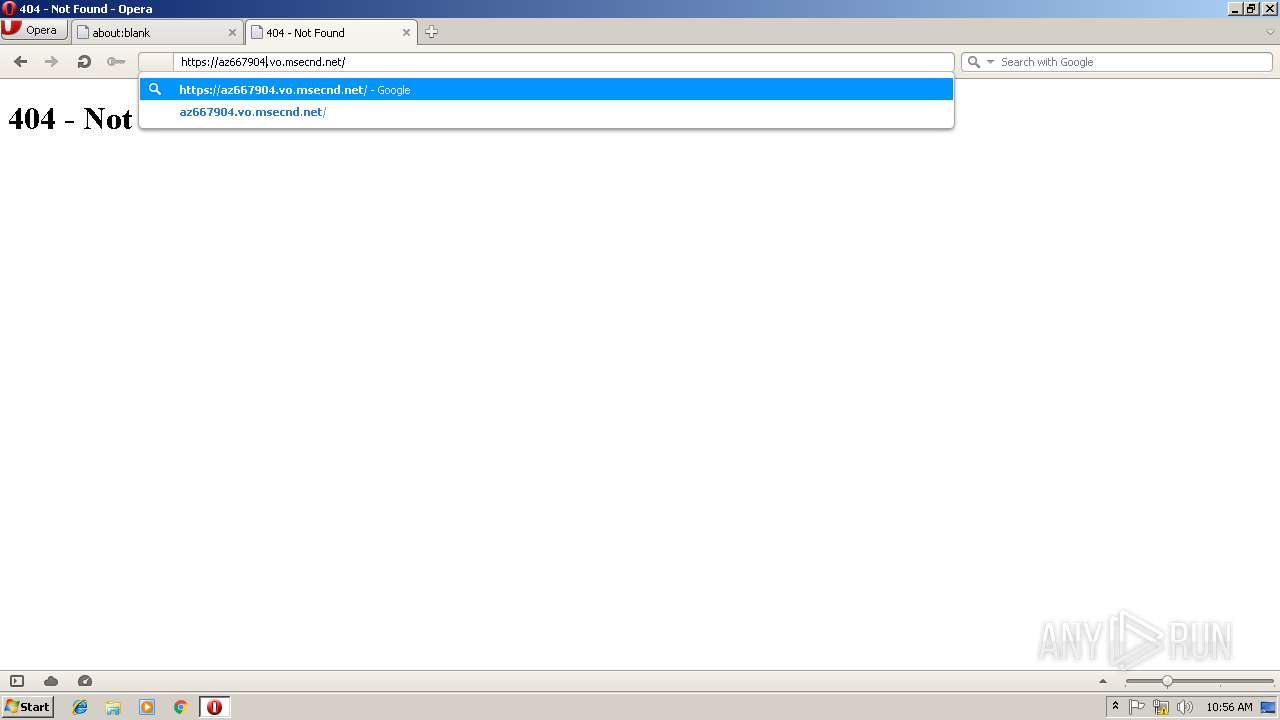Open the network status tray icon
Image resolution: width=1280 pixels, height=720 pixels.
1161,707
